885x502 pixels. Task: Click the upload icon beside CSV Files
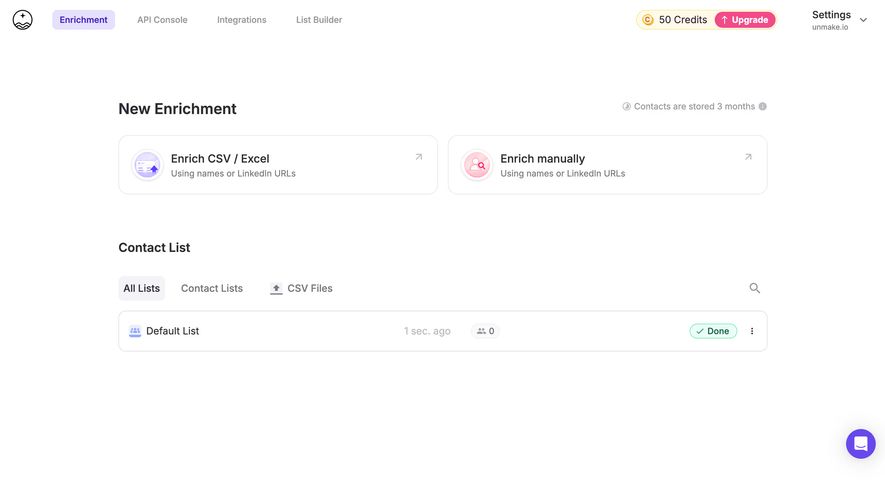click(276, 289)
